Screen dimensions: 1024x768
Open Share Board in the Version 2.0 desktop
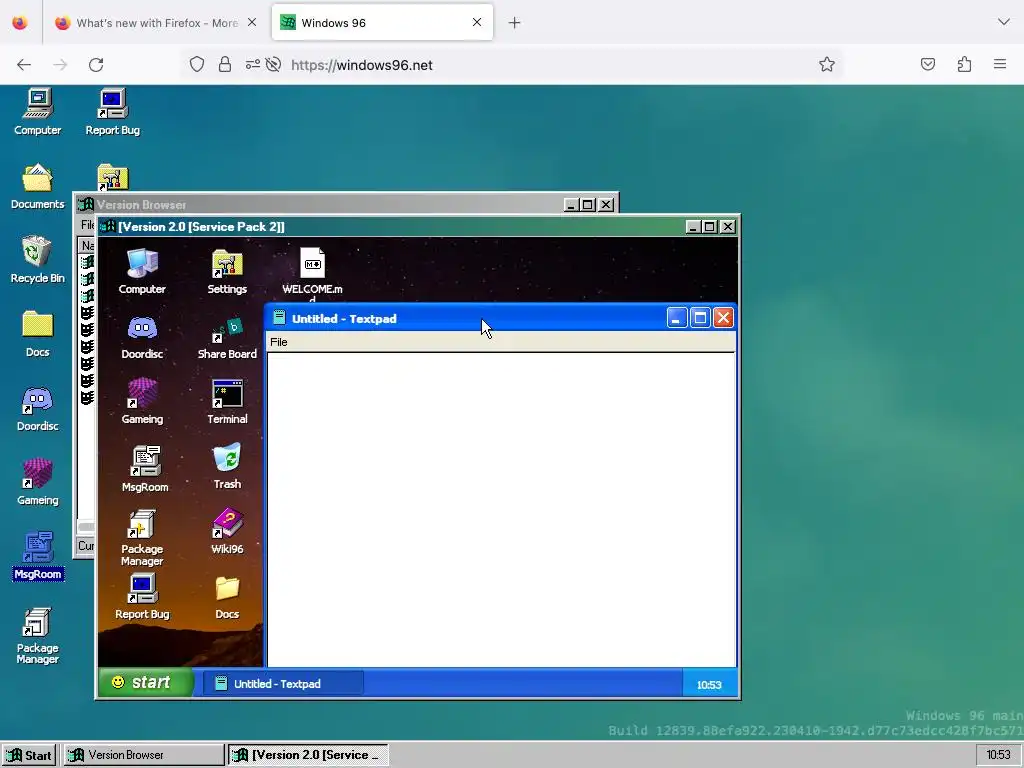point(227,337)
